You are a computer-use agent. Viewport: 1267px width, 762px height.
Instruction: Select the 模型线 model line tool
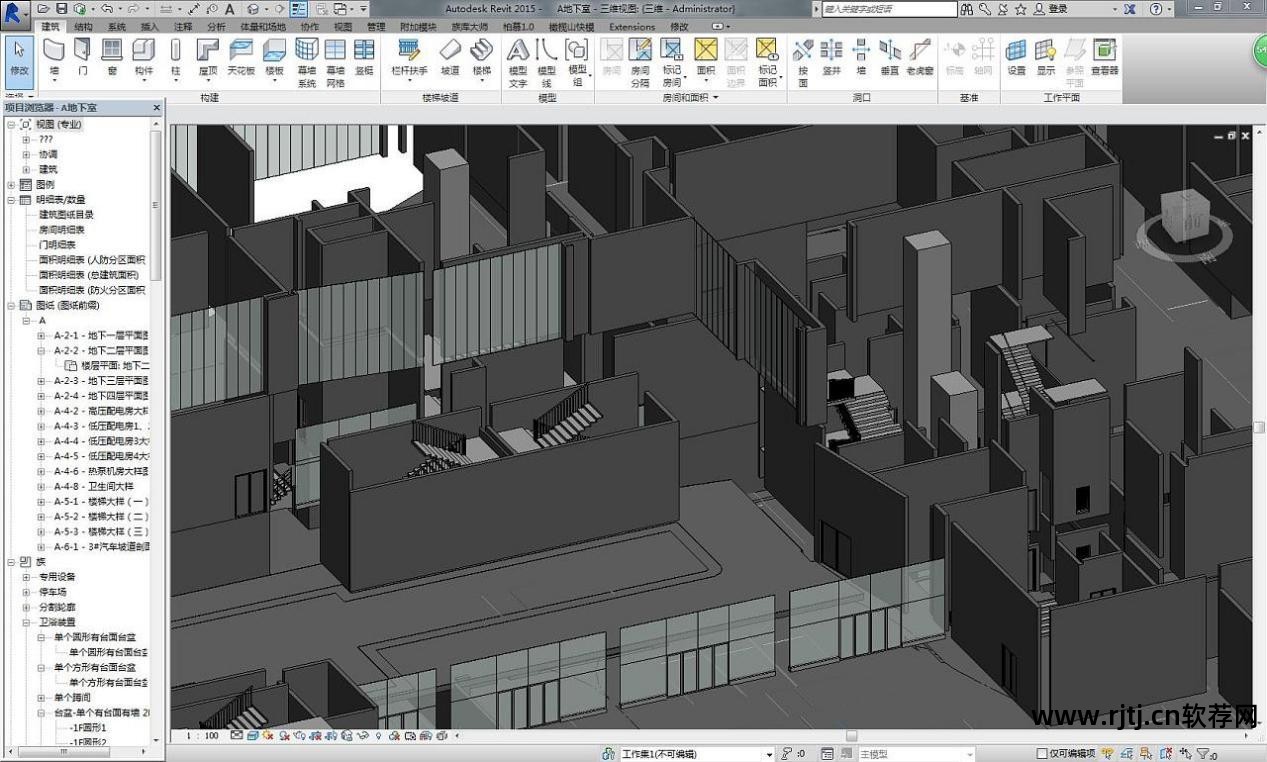[x=546, y=62]
